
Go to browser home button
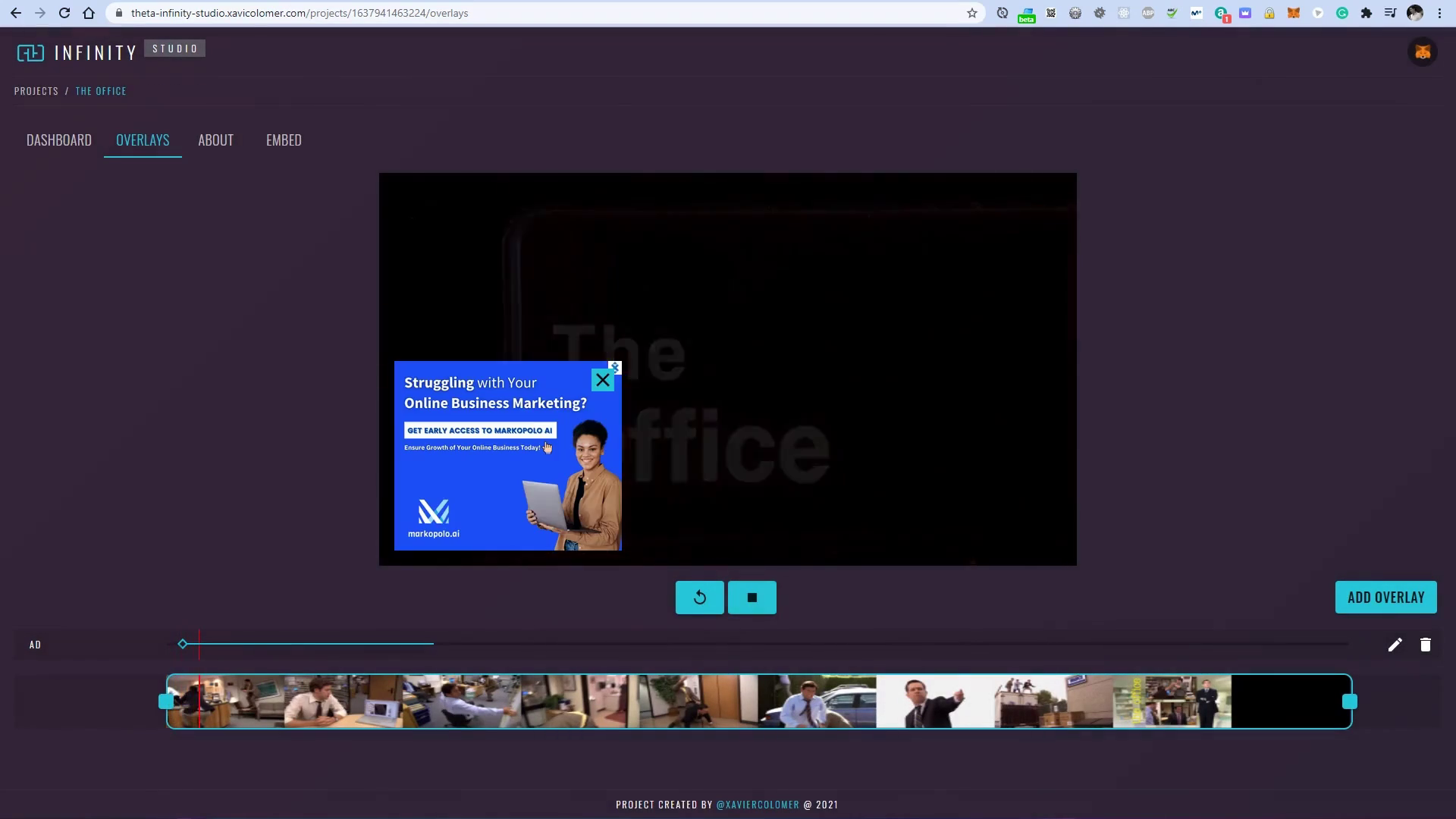pos(89,13)
